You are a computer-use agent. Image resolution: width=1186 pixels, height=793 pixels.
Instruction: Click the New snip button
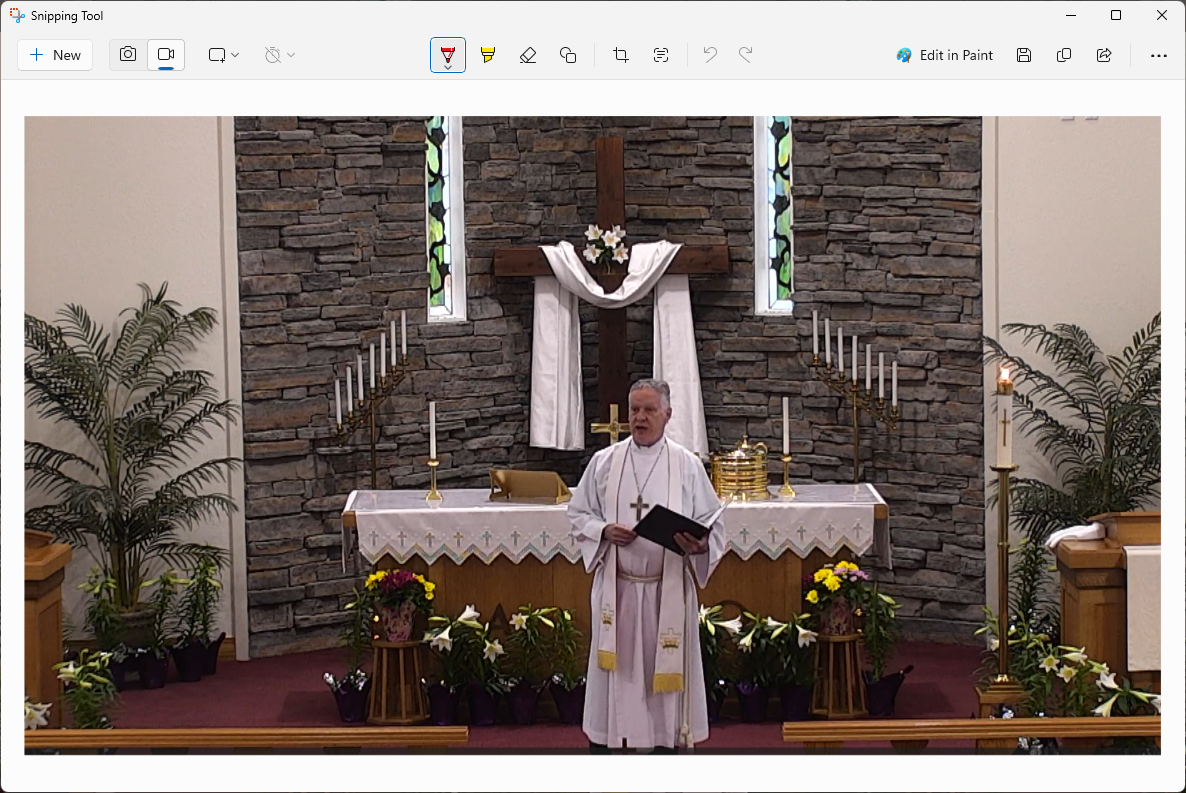[55, 55]
